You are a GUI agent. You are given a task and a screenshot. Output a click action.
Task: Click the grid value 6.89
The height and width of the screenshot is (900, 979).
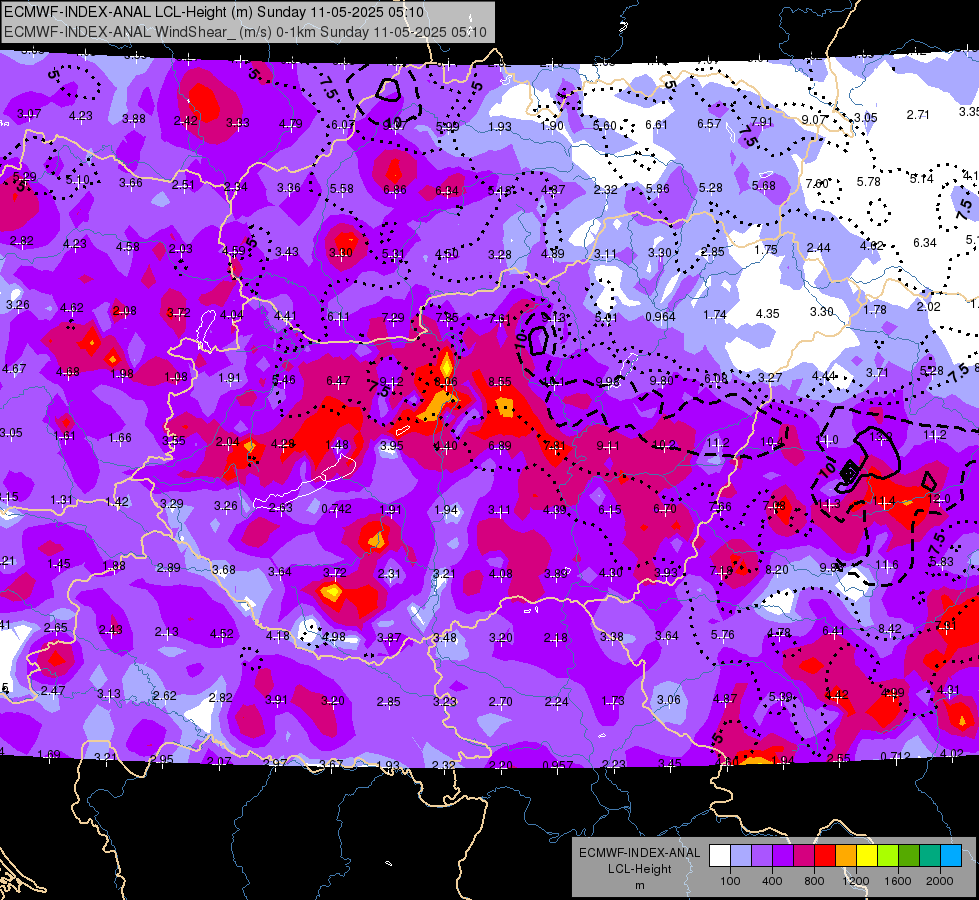(x=500, y=445)
